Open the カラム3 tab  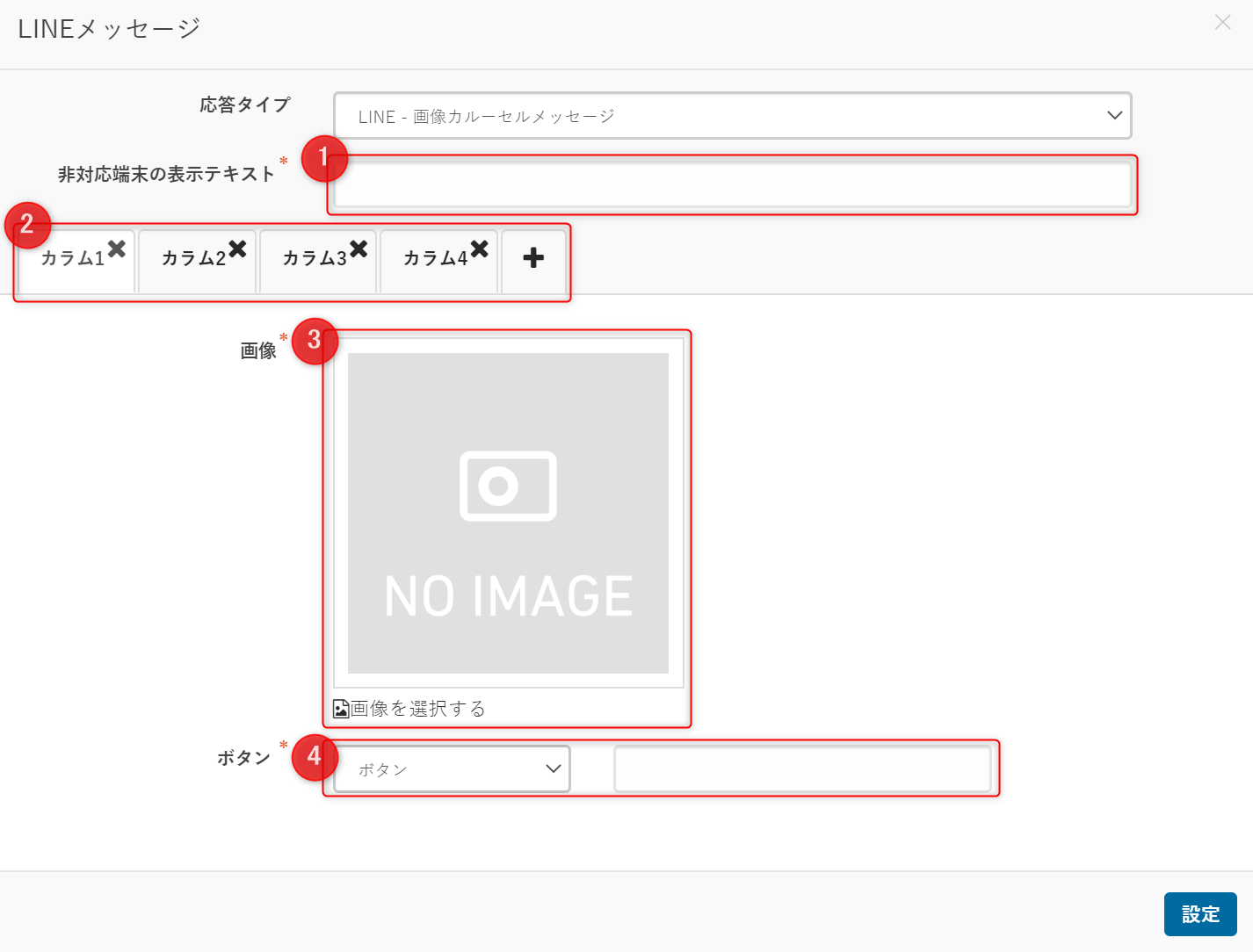coord(314,259)
